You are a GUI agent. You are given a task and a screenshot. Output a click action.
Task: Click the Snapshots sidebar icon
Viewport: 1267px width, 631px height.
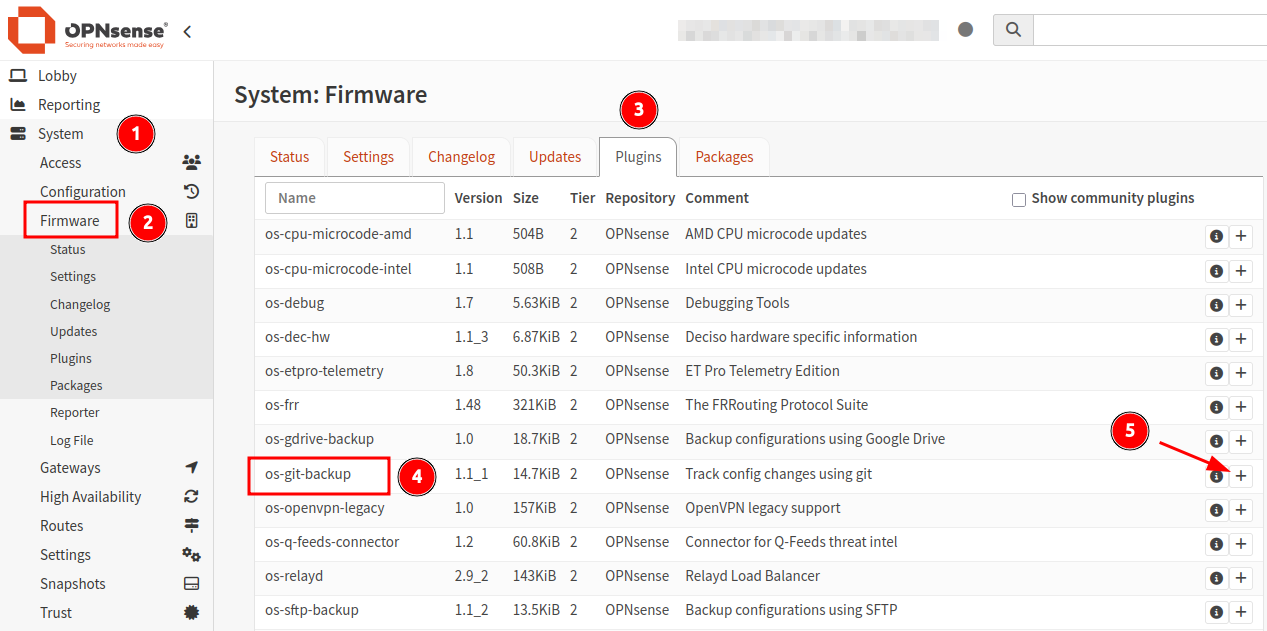click(192, 583)
